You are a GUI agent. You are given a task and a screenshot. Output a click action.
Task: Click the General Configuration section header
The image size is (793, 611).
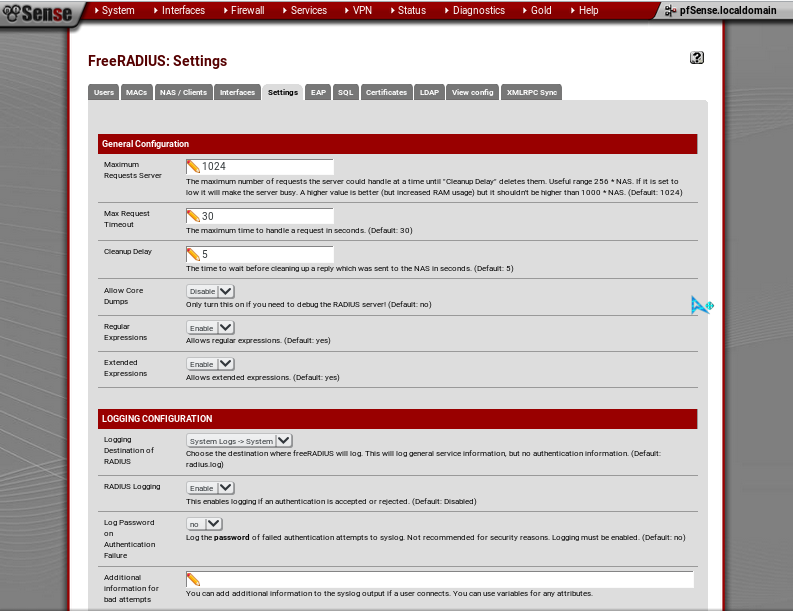[x=398, y=144]
